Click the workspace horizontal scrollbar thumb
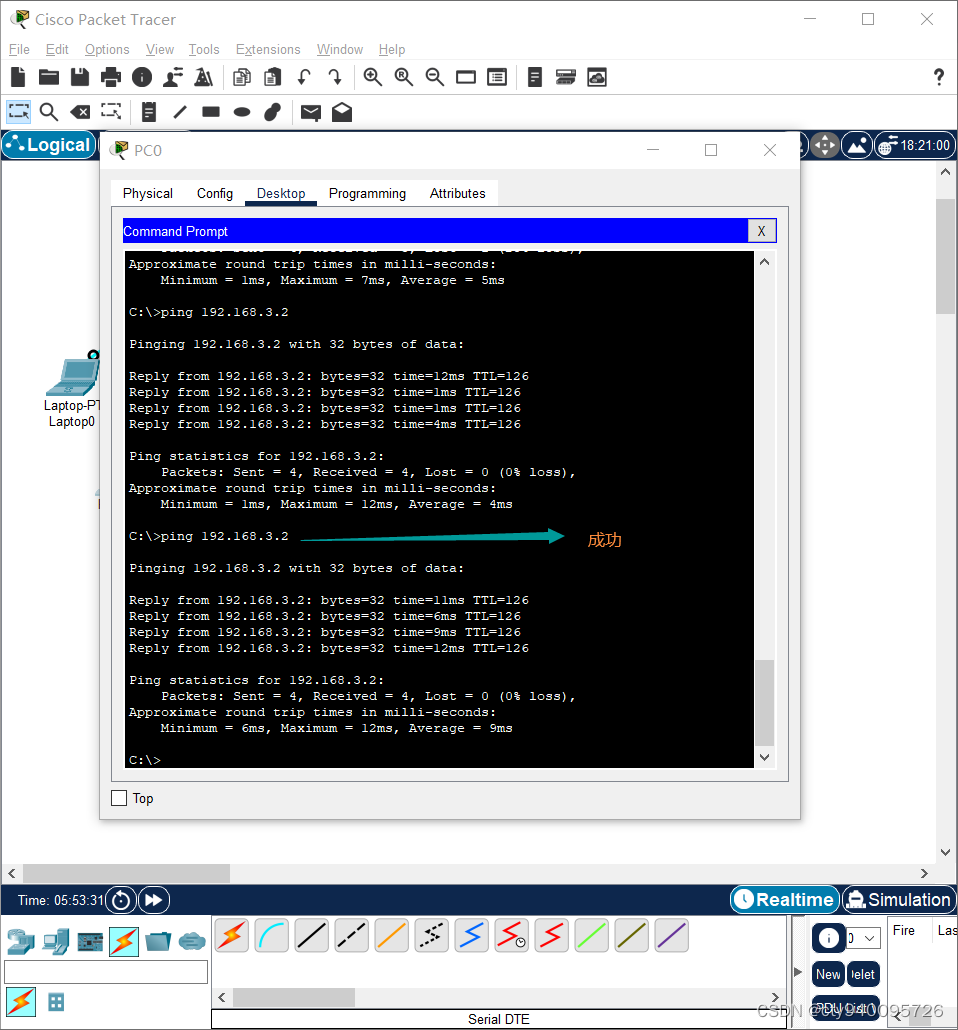 coord(126,873)
